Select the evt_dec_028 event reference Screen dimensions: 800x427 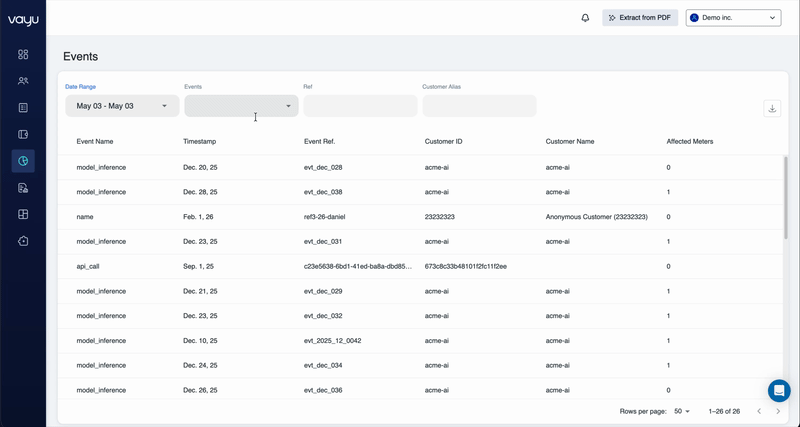click(x=323, y=167)
